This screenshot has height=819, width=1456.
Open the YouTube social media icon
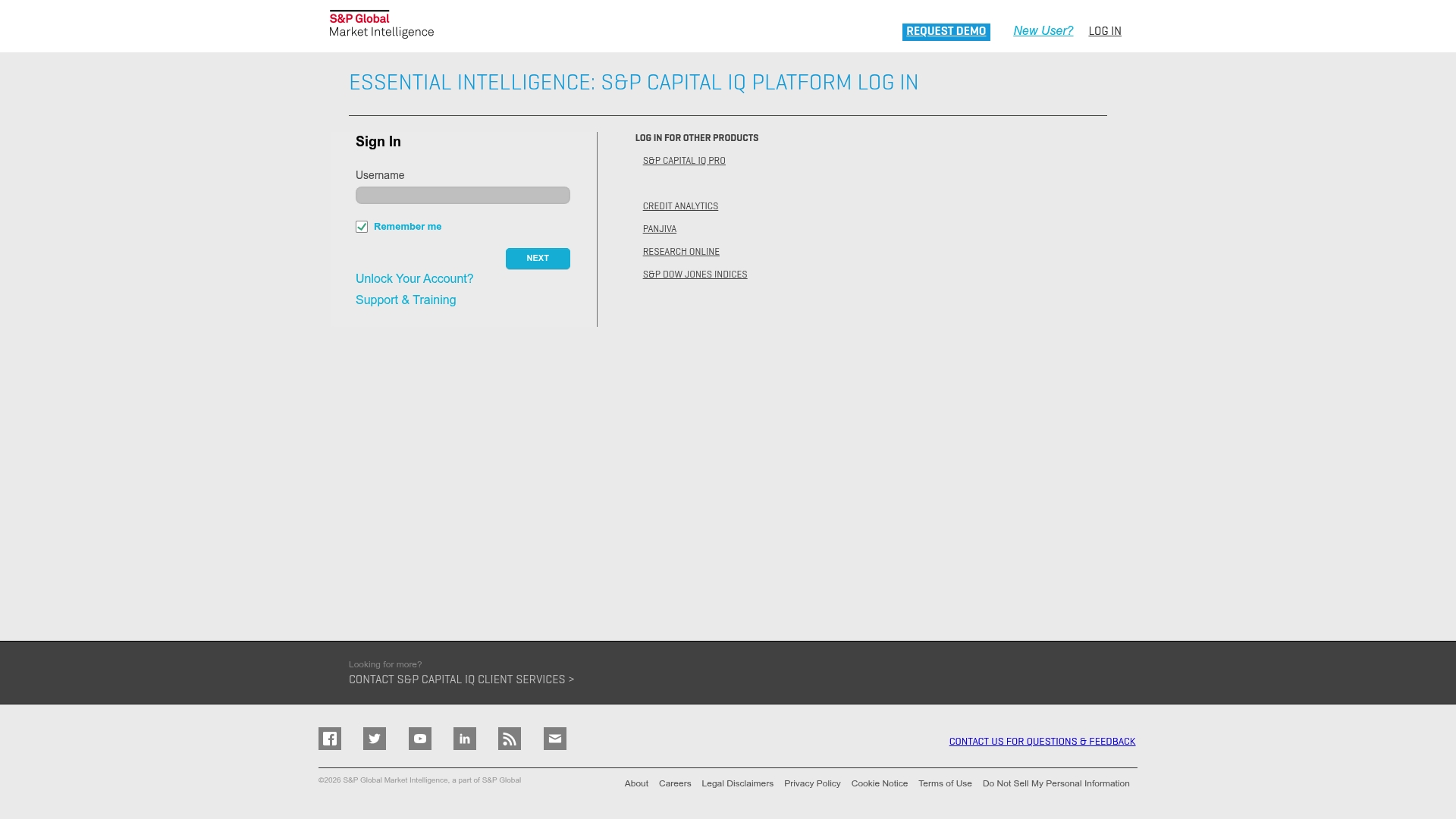(420, 738)
